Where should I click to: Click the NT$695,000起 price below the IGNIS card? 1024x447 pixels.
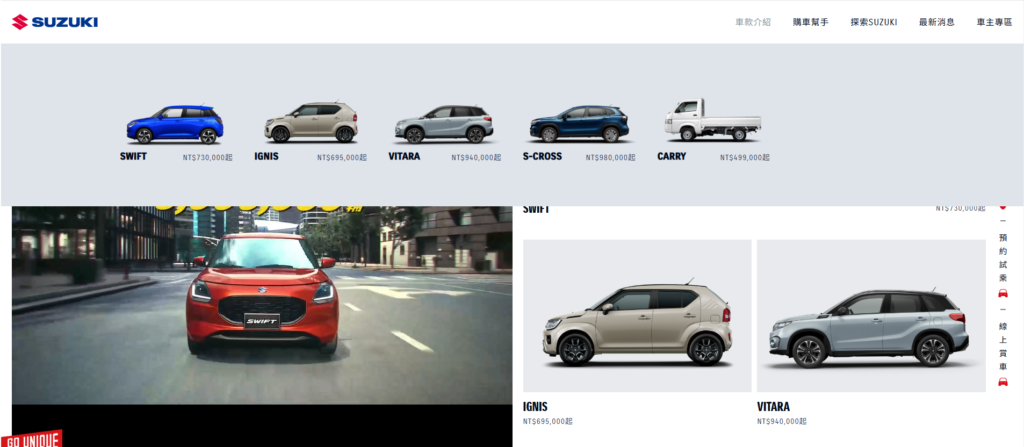pos(548,422)
